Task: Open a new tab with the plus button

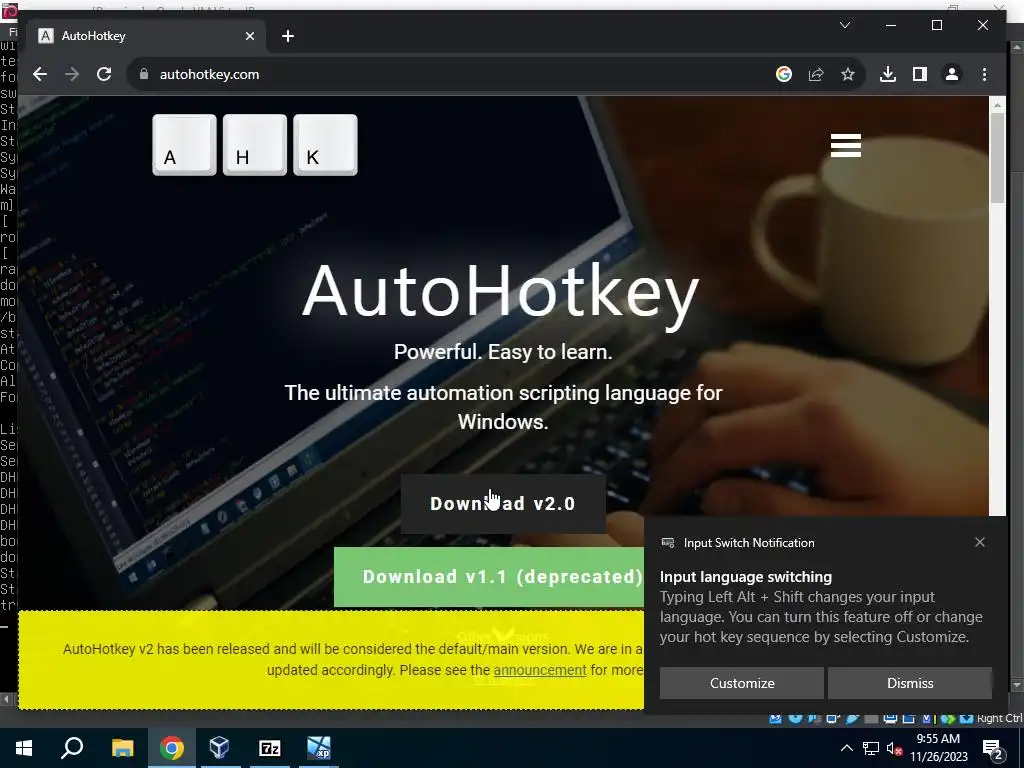Action: 288,36
